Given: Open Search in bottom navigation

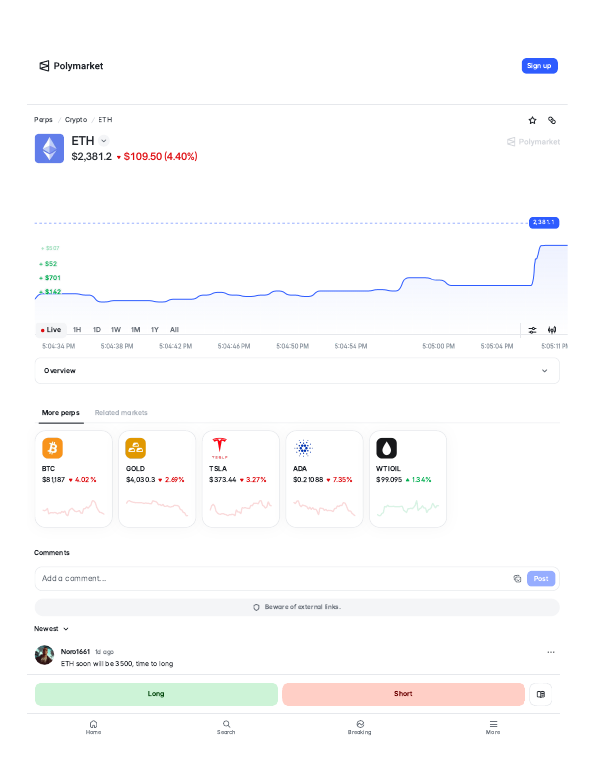Looking at the screenshot, I should [226, 727].
